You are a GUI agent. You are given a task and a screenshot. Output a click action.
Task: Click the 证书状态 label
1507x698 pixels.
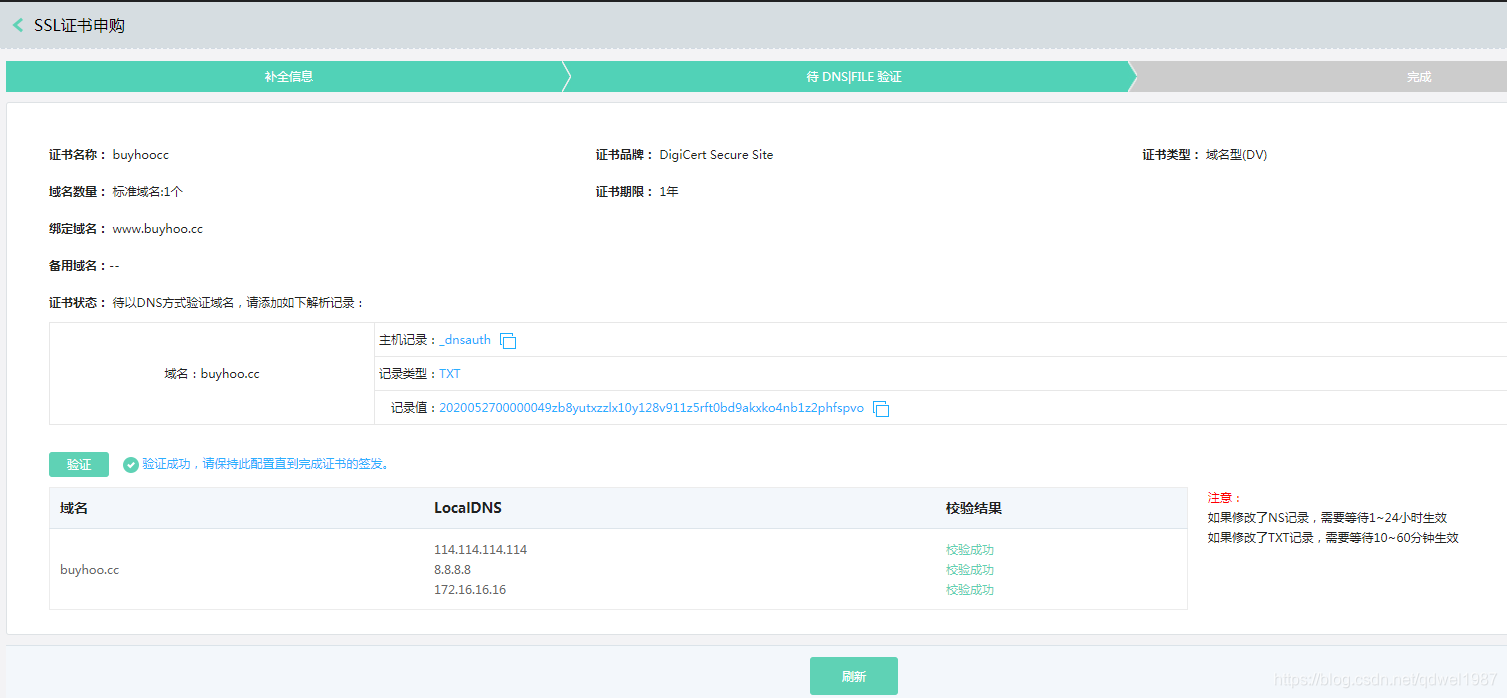click(x=77, y=303)
